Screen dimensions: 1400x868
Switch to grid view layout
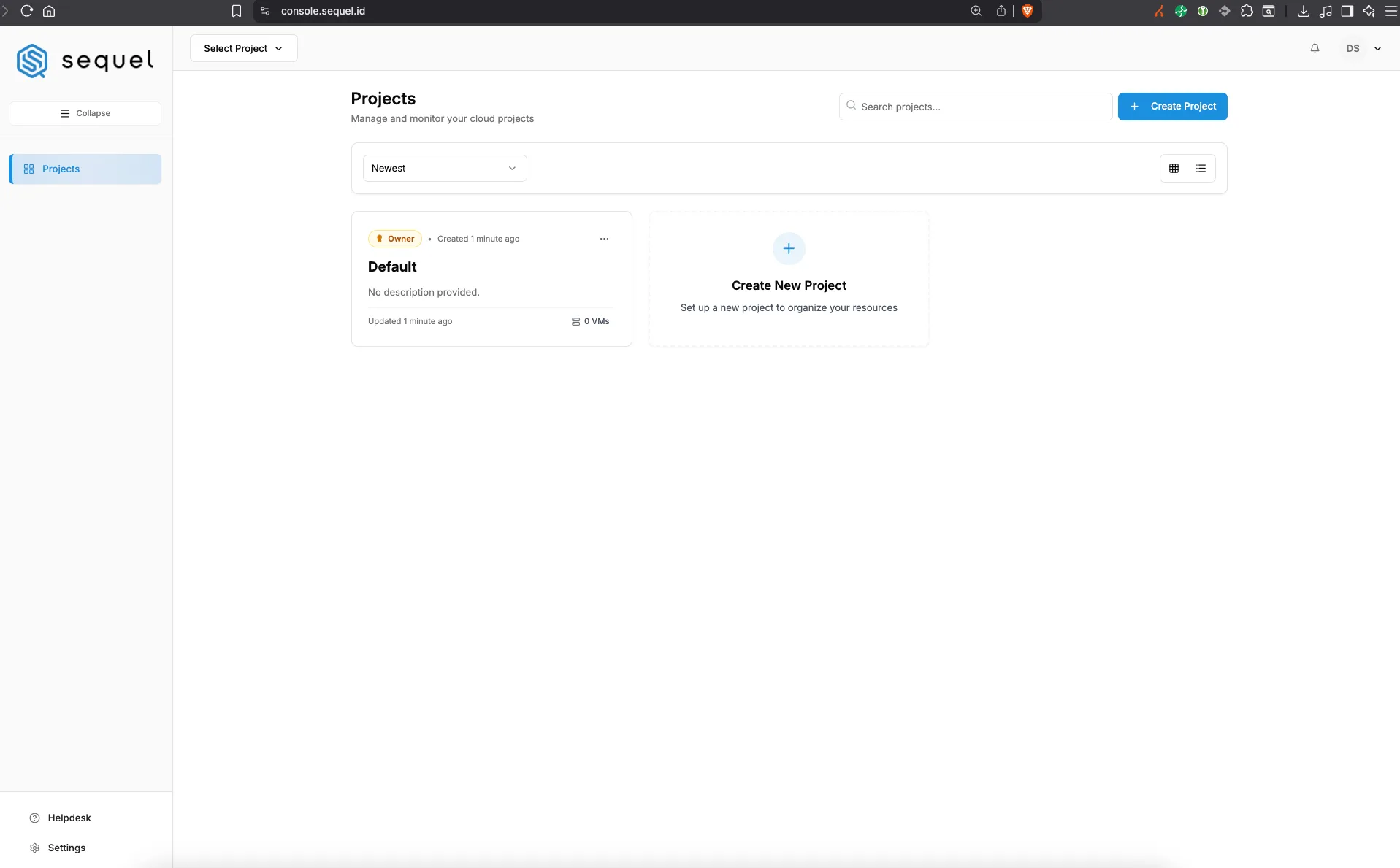(x=1174, y=169)
